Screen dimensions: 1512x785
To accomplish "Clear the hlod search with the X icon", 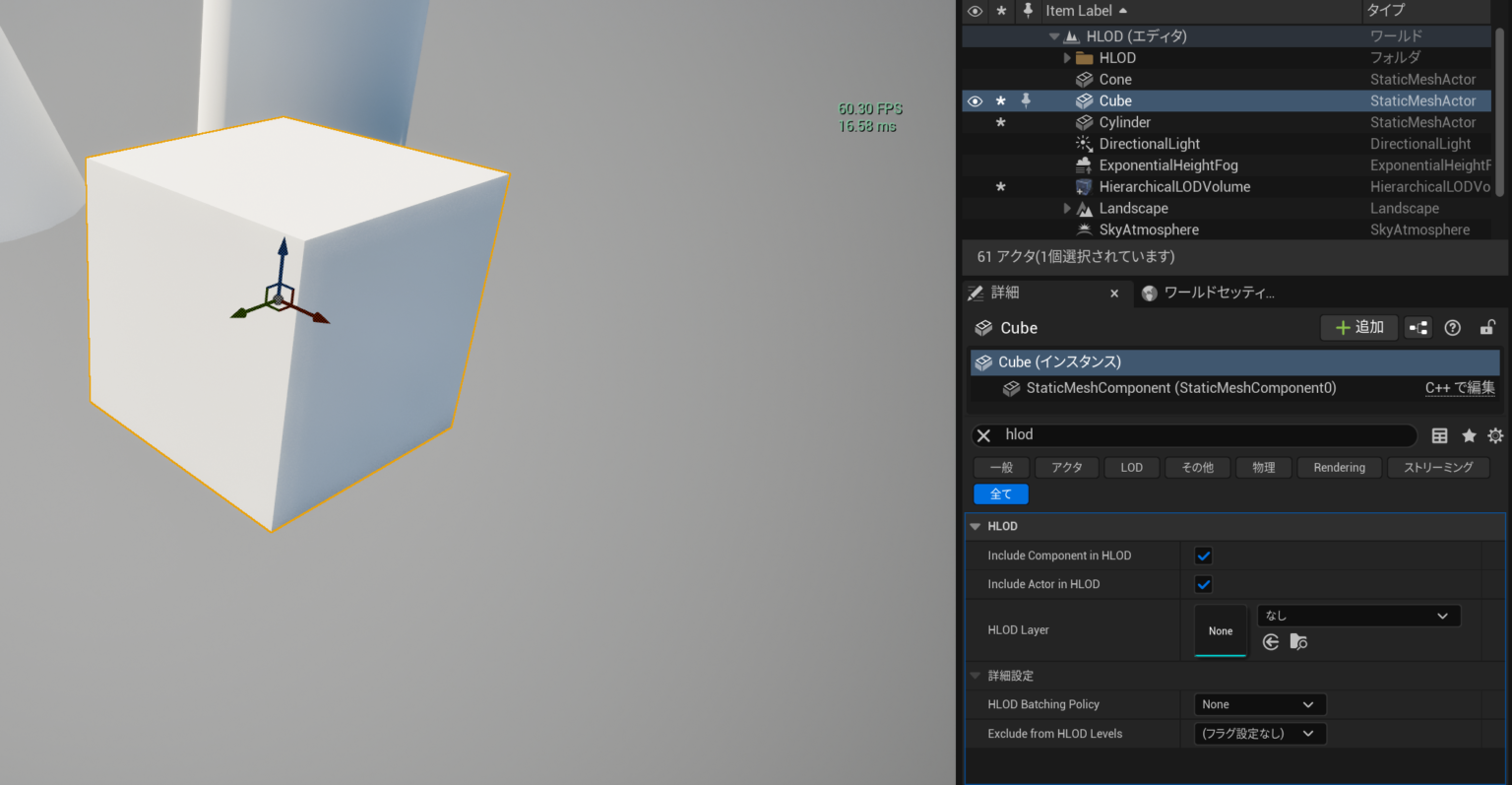I will [982, 434].
